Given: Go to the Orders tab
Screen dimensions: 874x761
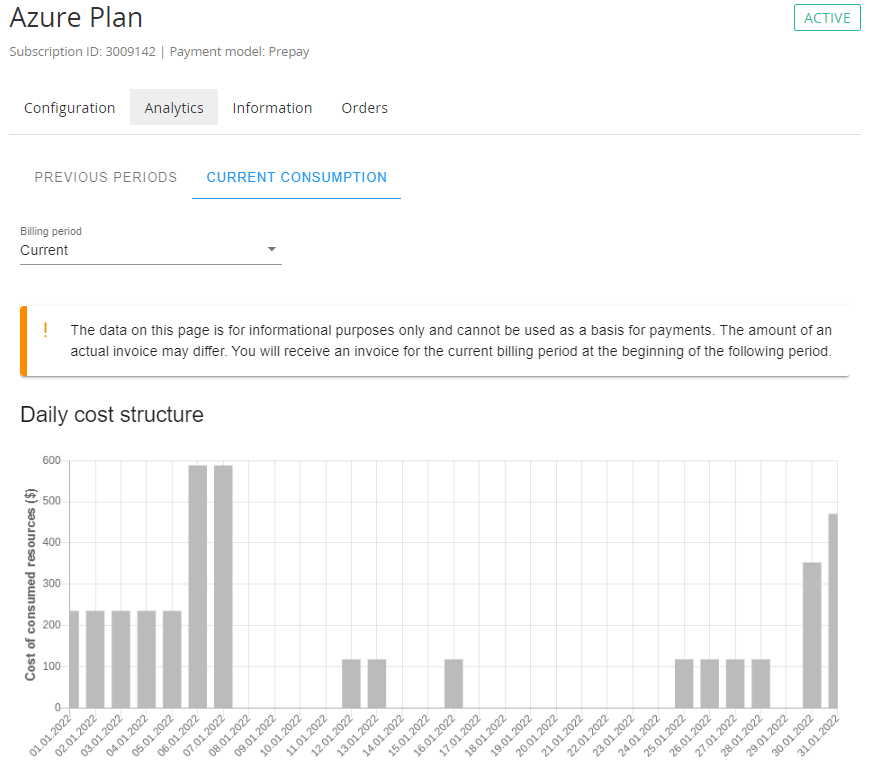Looking at the screenshot, I should [364, 108].
